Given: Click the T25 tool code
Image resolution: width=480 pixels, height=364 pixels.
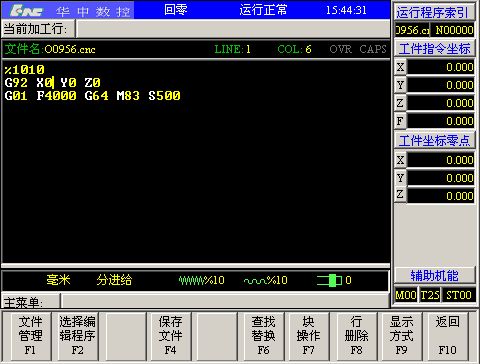Looking at the screenshot, I should [430, 295].
